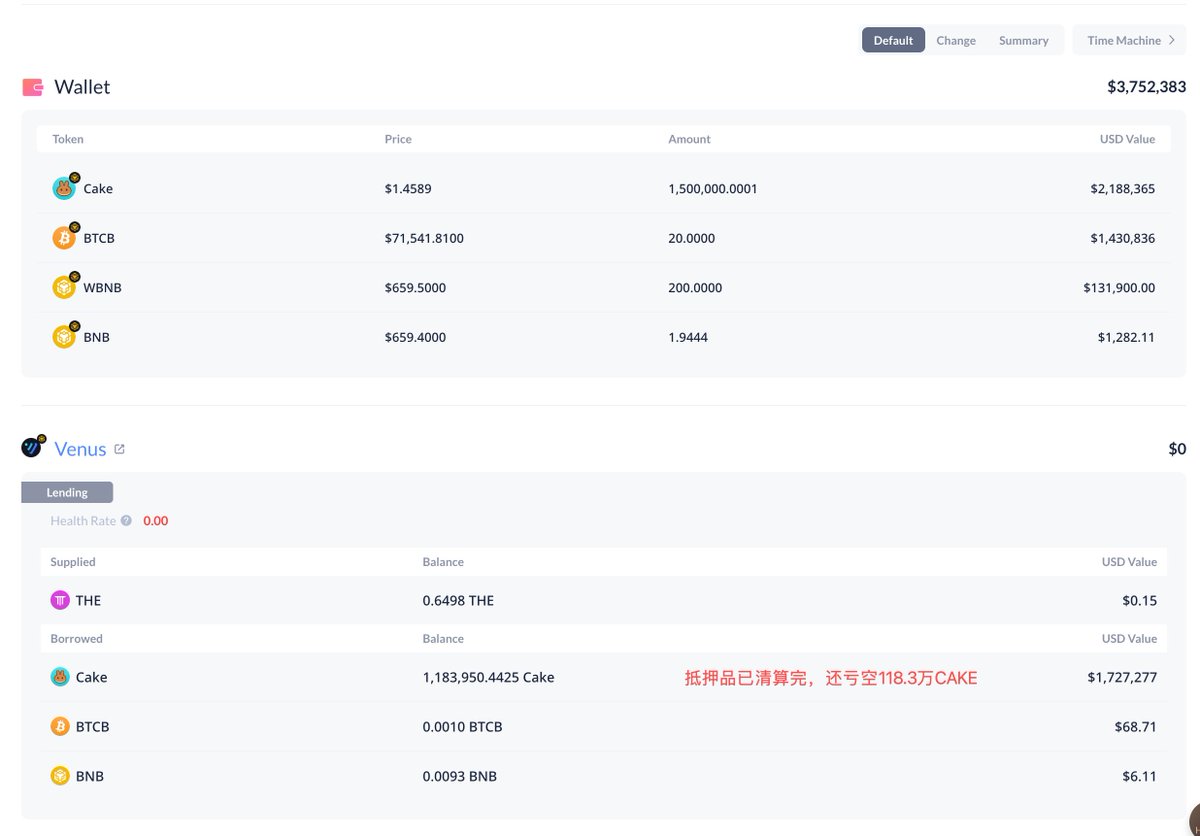This screenshot has width=1200, height=836.
Task: Switch to the Change view tab
Action: tap(956, 40)
